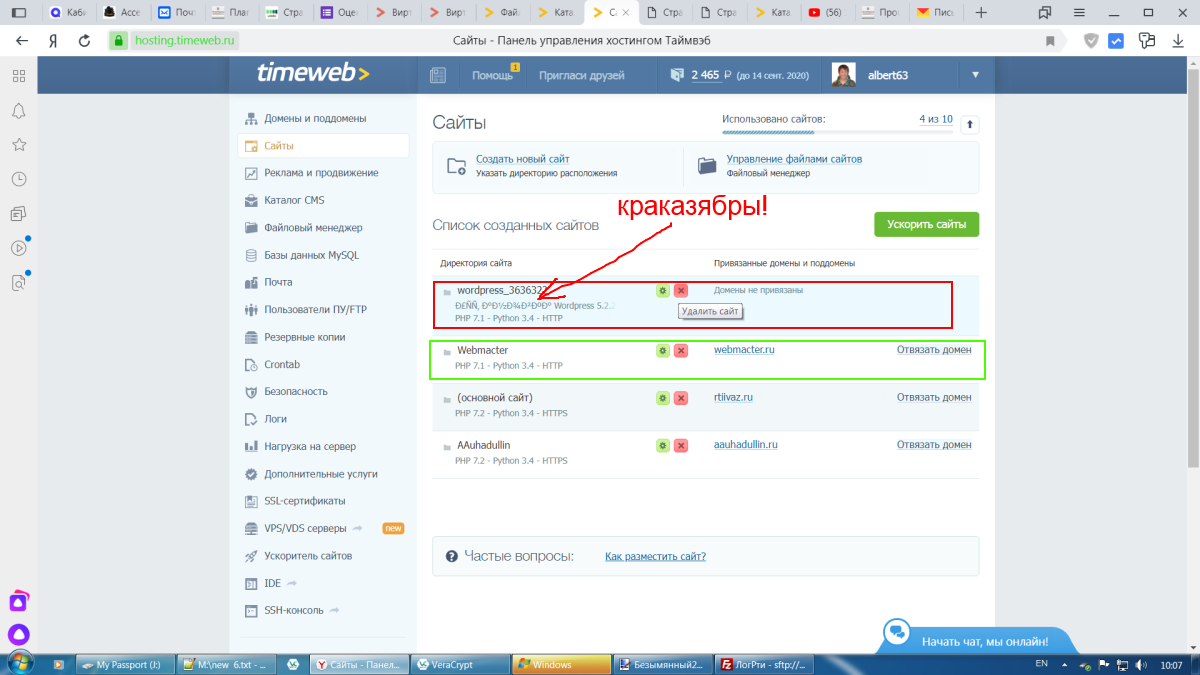Screen dimensions: 1200x675
Task: Delete the wordpress_3636 site with red X
Action: point(681,290)
